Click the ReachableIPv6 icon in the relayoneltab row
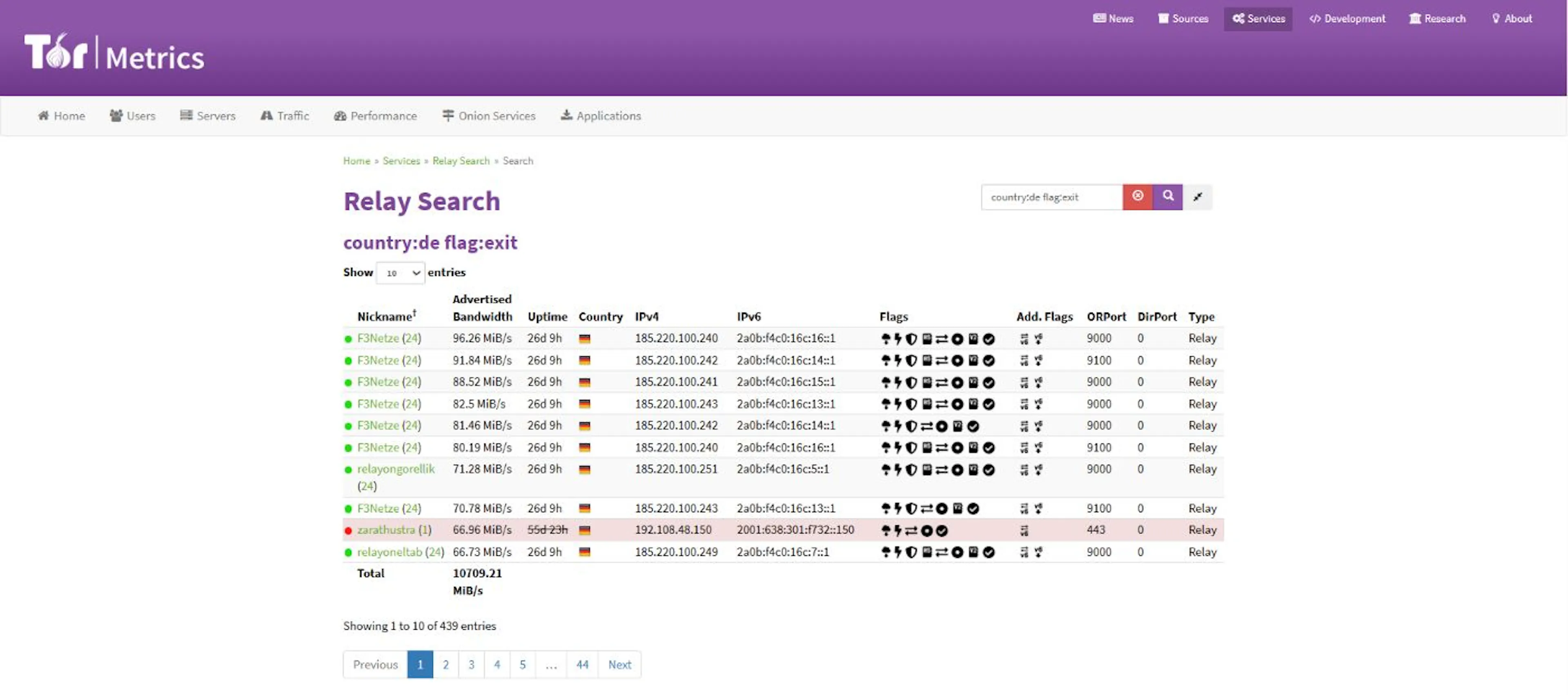Viewport: 1568px width, 695px height. coord(1025,553)
